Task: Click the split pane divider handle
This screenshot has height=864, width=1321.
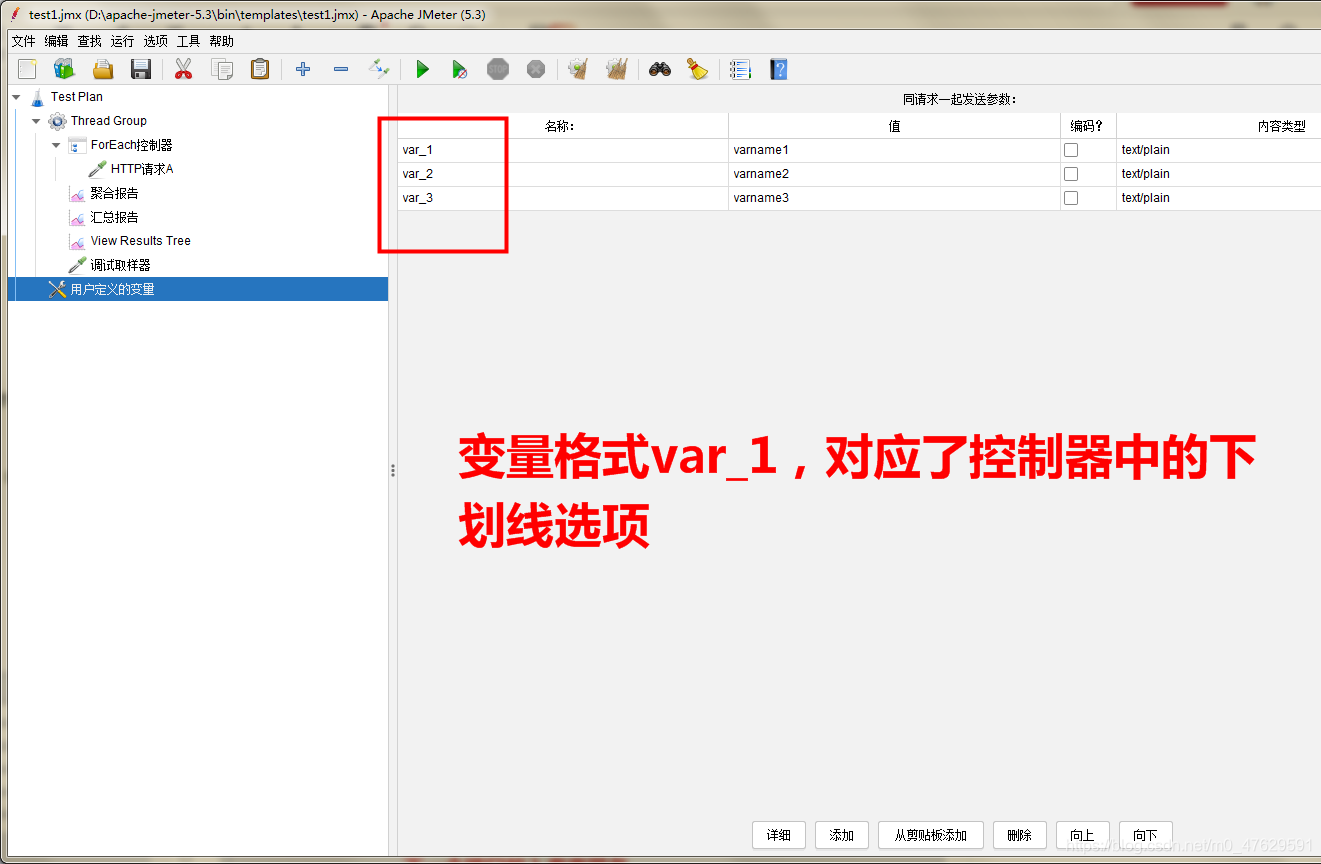Action: (x=393, y=470)
